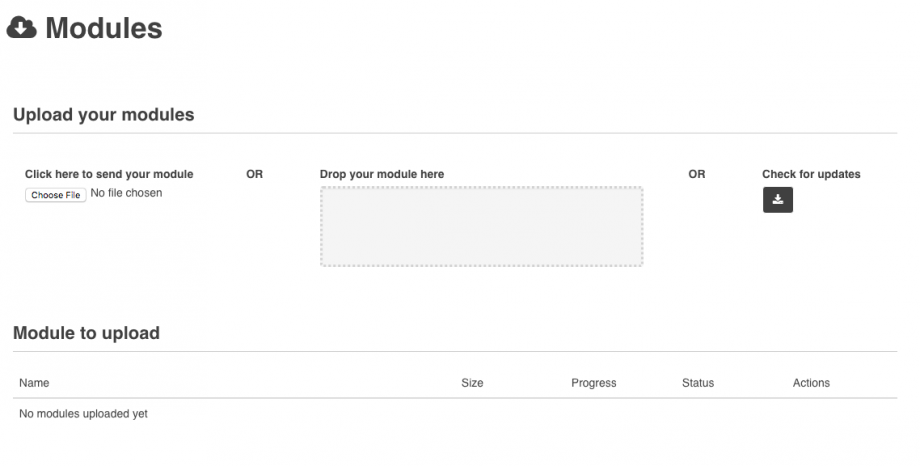Click the Progress column header
This screenshot has height=466, width=920.
(x=594, y=383)
